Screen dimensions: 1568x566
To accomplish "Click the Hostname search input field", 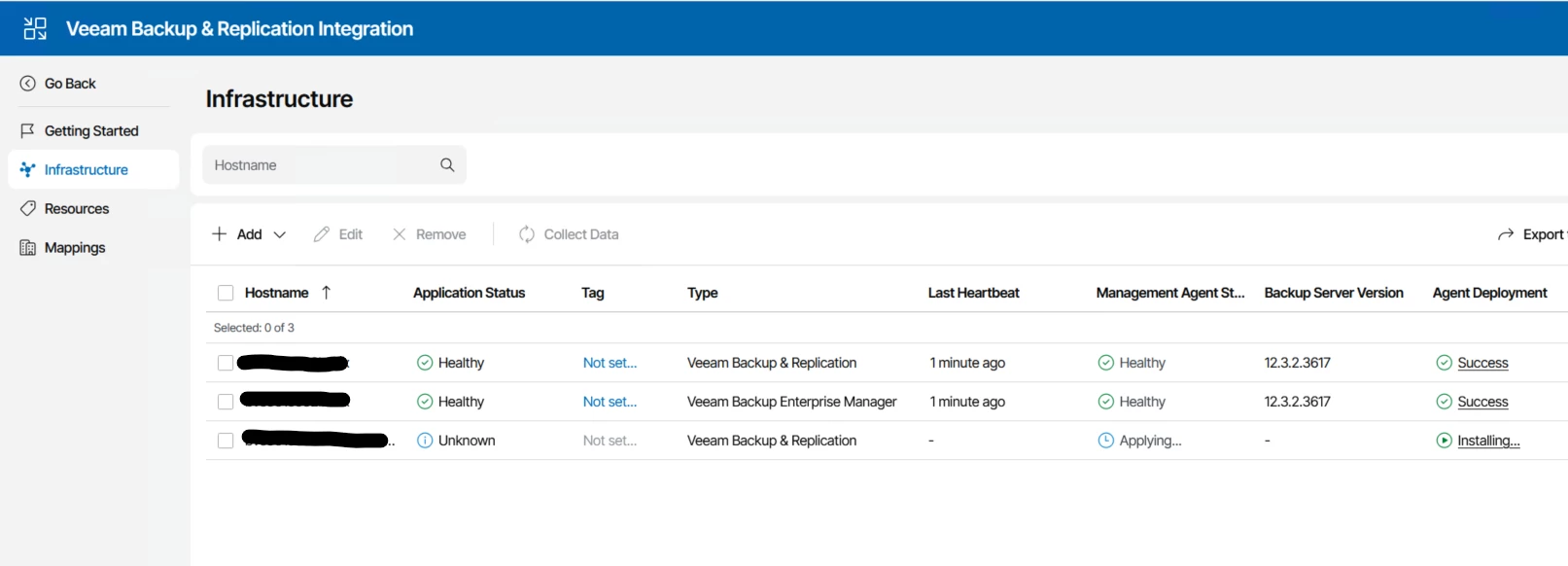I will (x=321, y=165).
